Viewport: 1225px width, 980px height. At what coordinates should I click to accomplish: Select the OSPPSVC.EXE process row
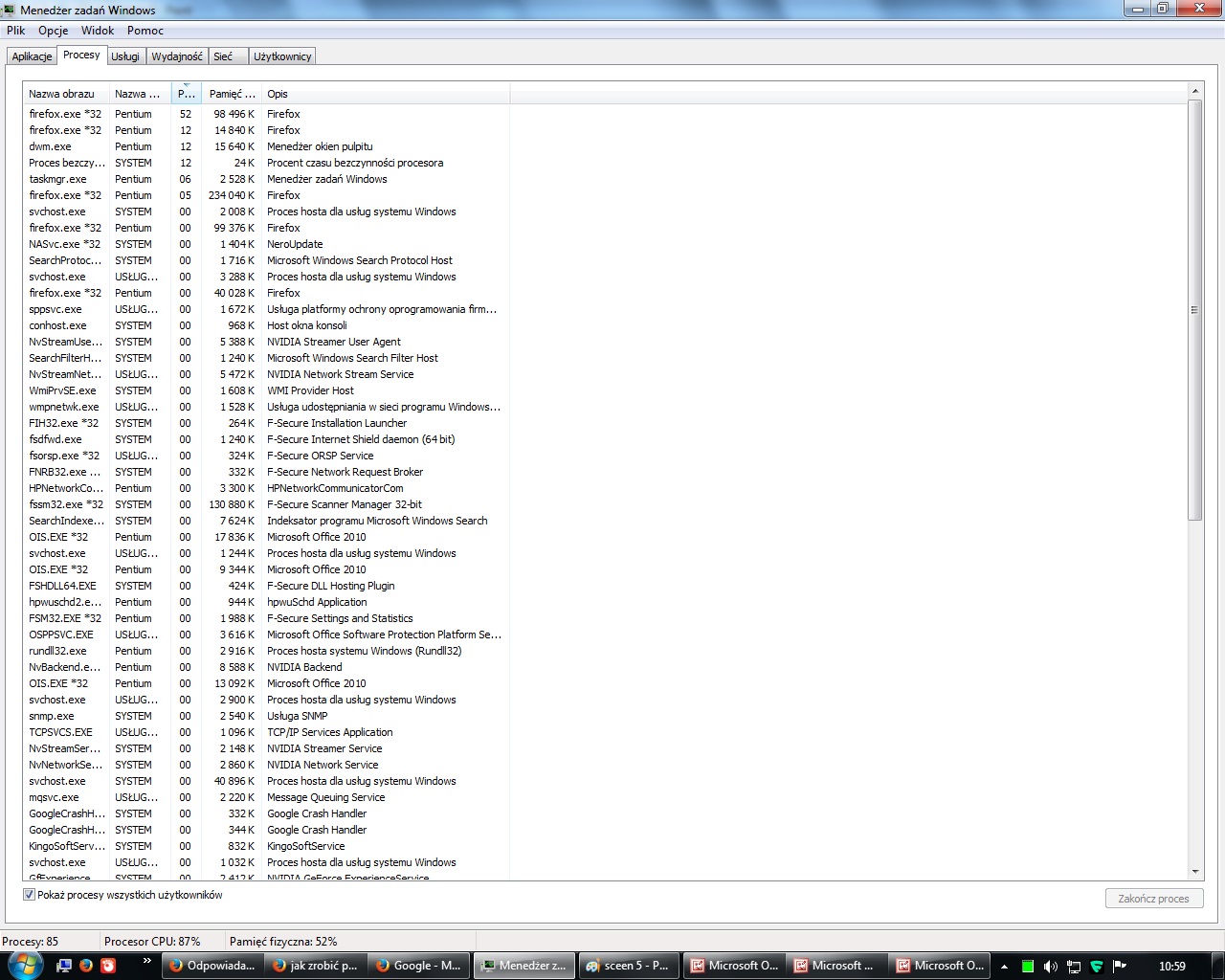pos(266,635)
